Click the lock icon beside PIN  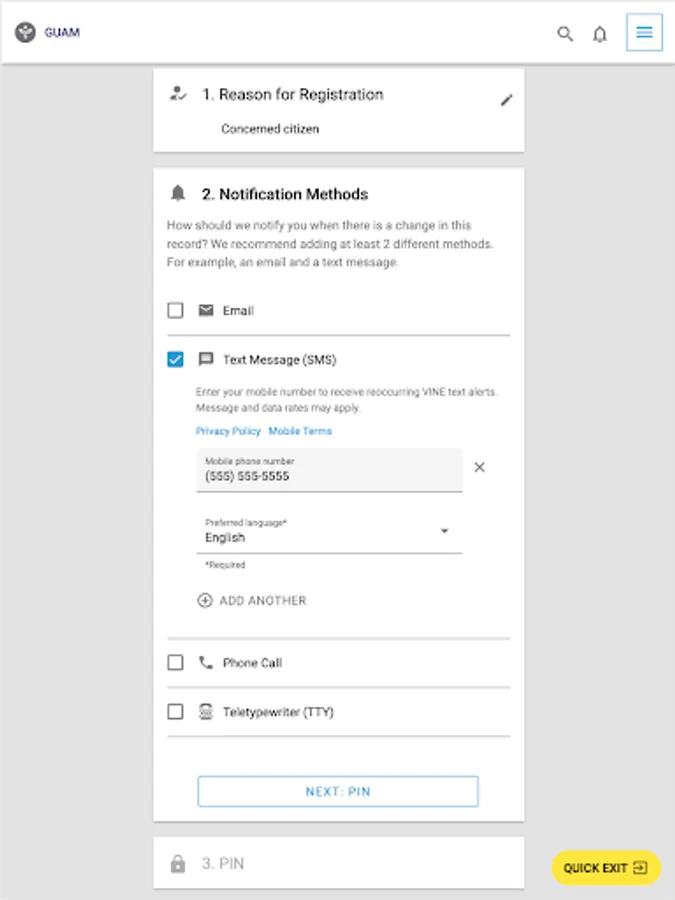point(178,864)
